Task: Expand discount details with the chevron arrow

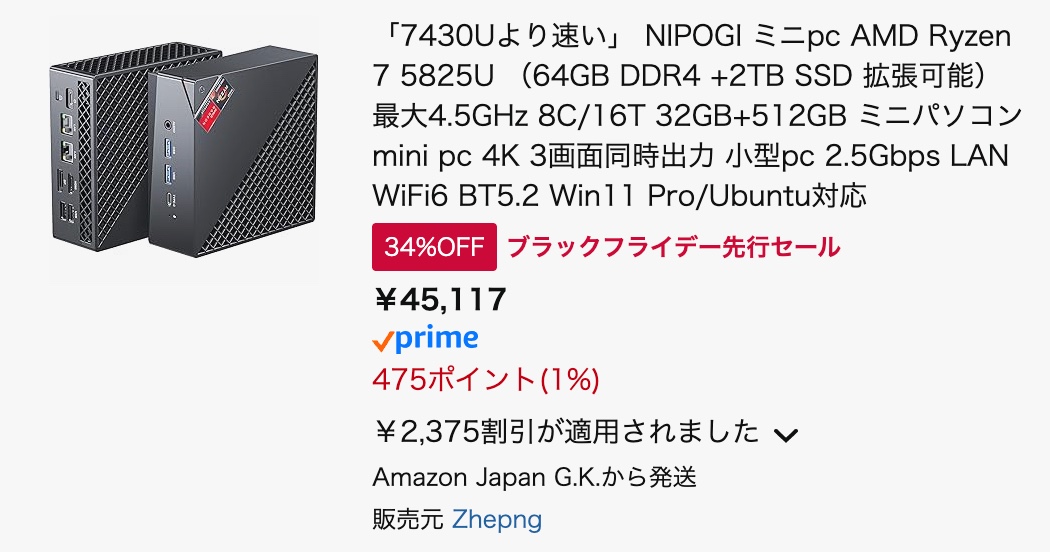Action: 786,434
